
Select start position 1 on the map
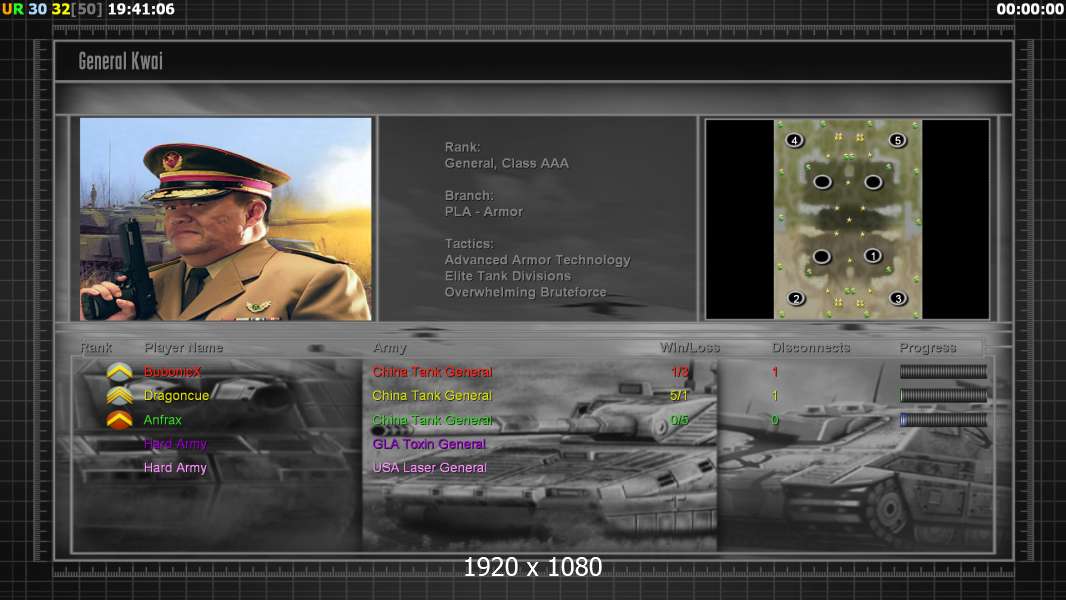pos(873,256)
